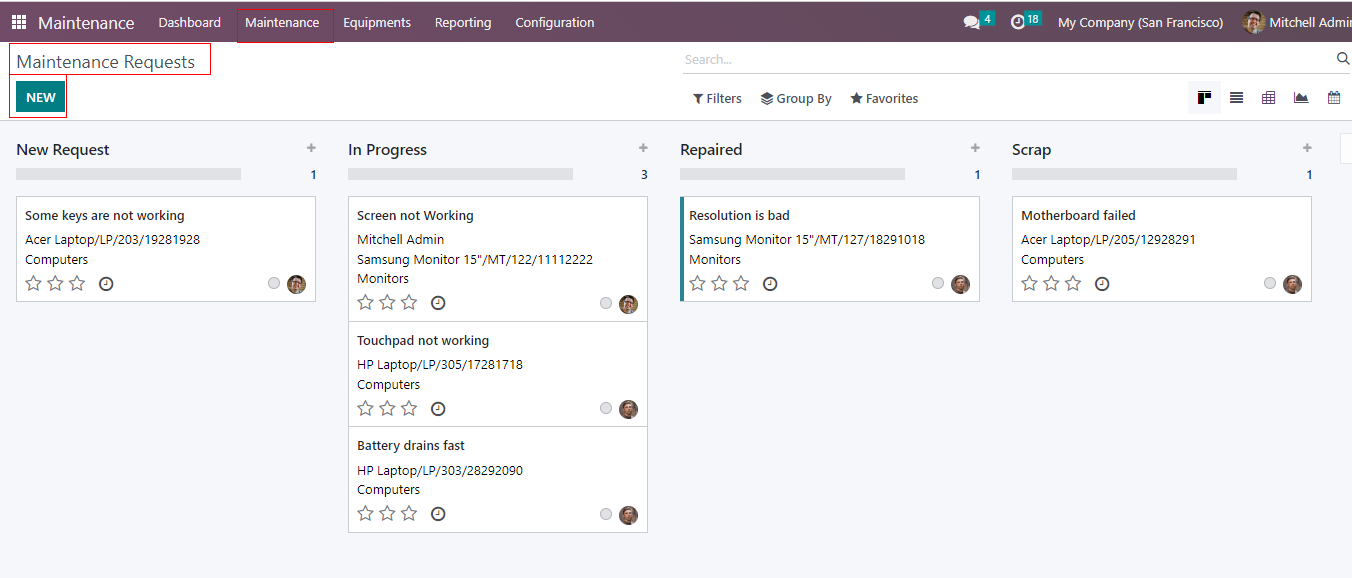Set first priority star on Battery drains fast card

point(366,514)
